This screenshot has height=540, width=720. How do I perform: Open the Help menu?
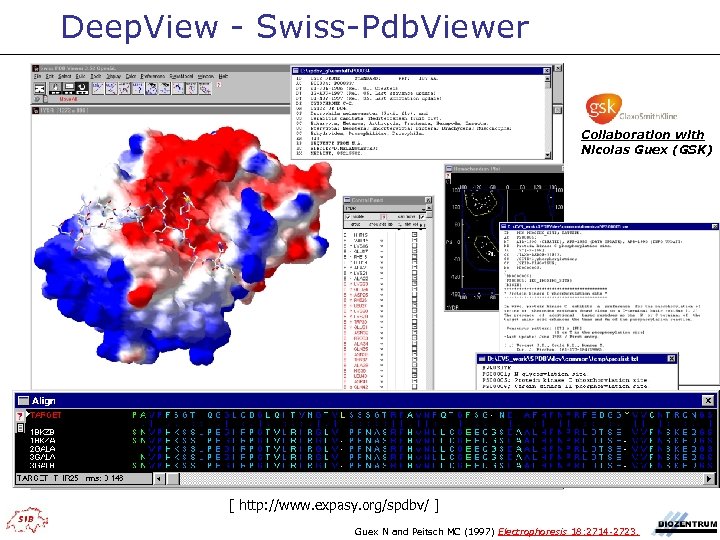click(224, 76)
